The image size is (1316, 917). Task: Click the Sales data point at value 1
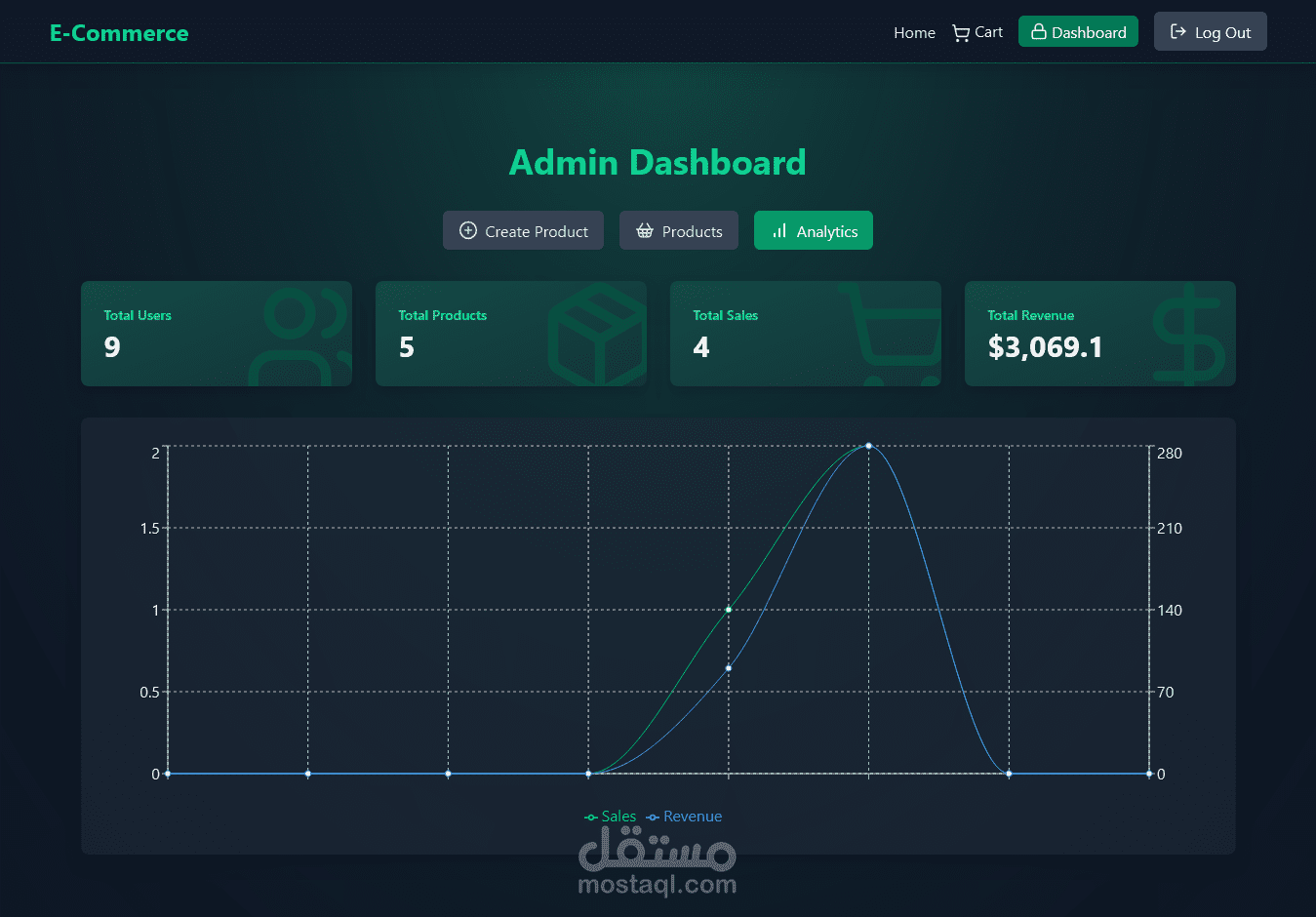[729, 610]
